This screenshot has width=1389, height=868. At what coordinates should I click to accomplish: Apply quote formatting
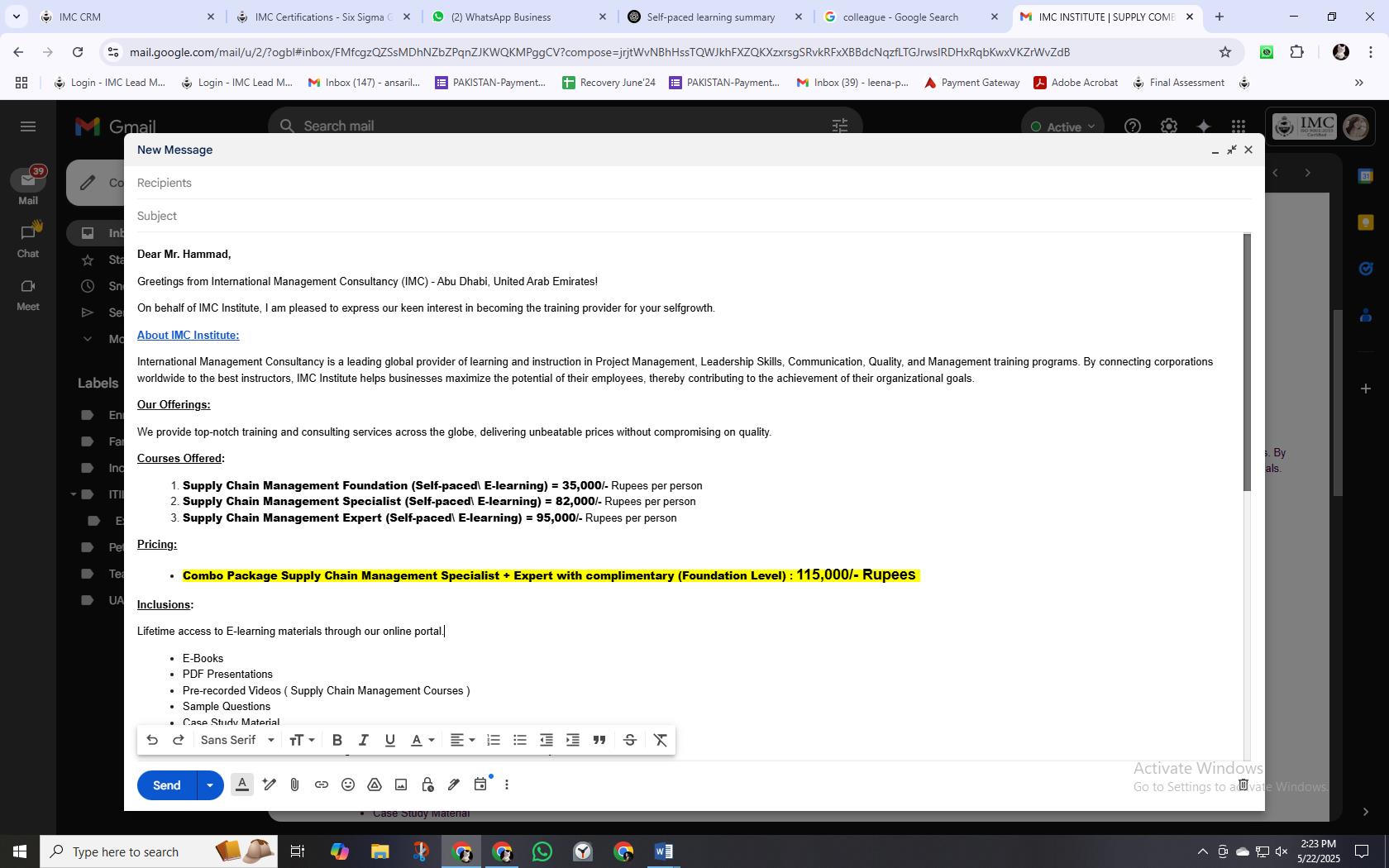pos(599,740)
